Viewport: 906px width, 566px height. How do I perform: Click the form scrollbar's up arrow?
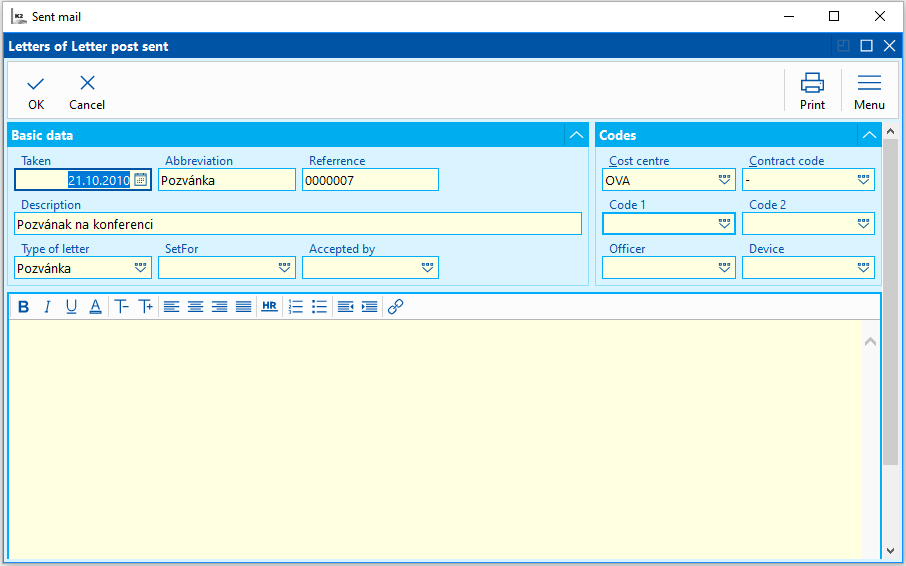point(890,132)
